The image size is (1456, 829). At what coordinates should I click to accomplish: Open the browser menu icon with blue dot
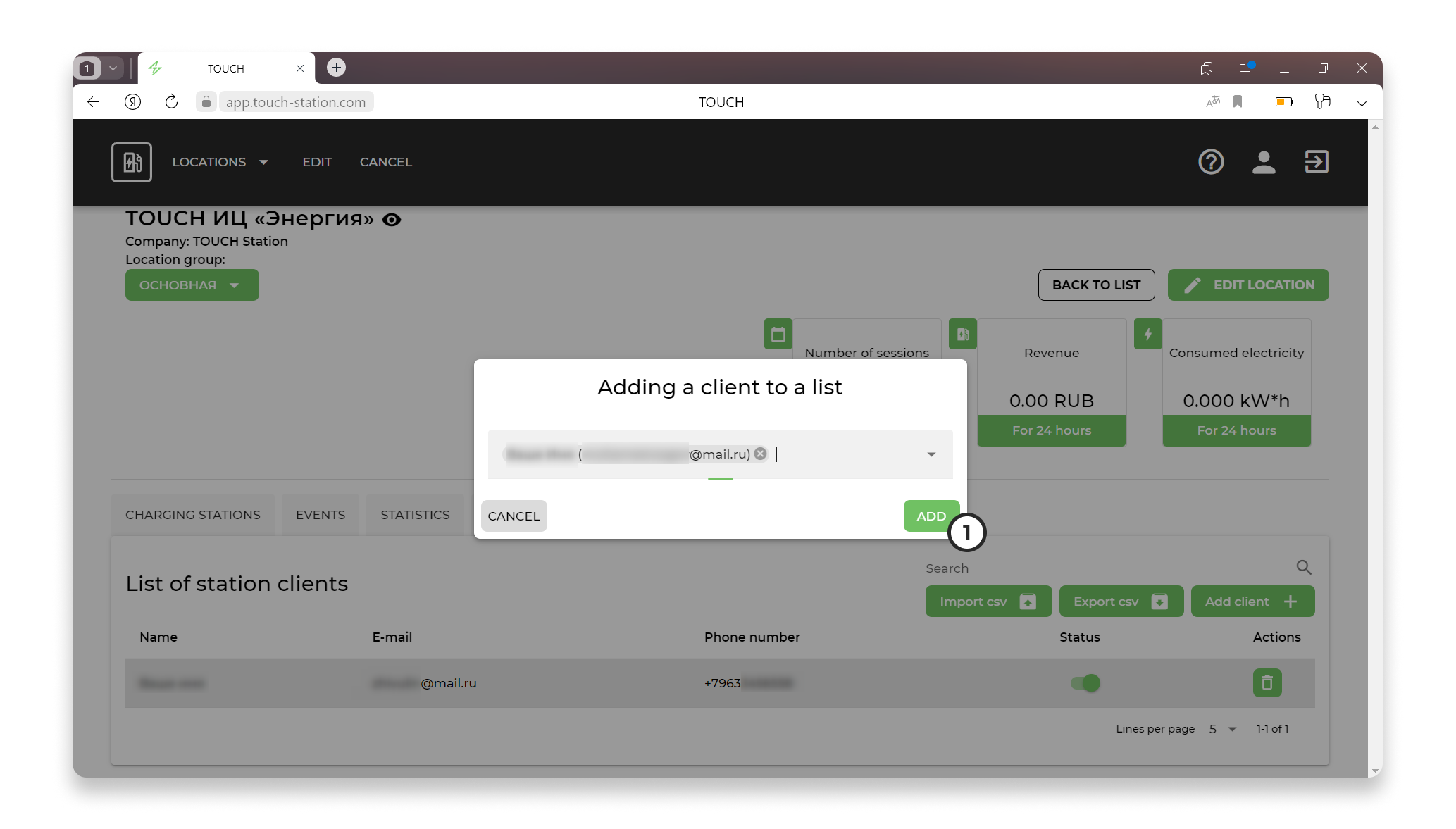click(x=1246, y=68)
